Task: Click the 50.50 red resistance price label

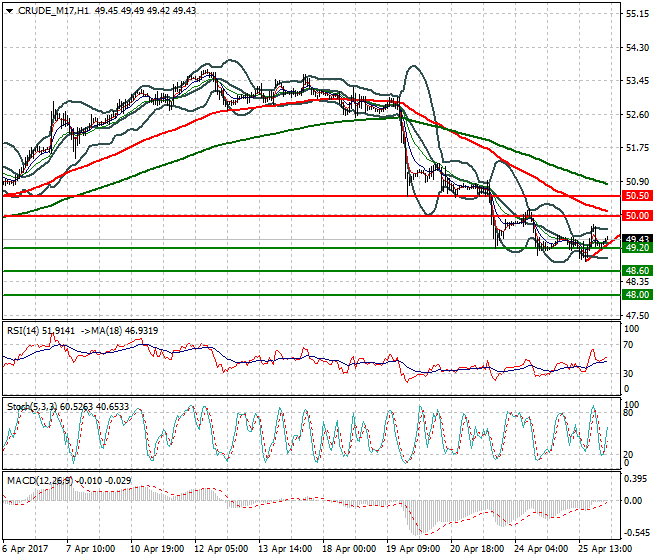Action: pyautogui.click(x=637, y=196)
